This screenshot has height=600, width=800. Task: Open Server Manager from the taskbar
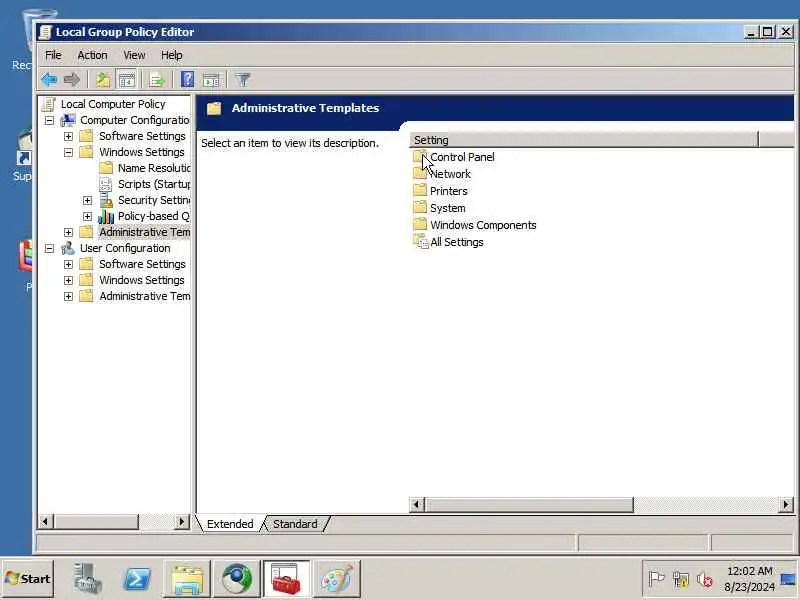point(87,579)
